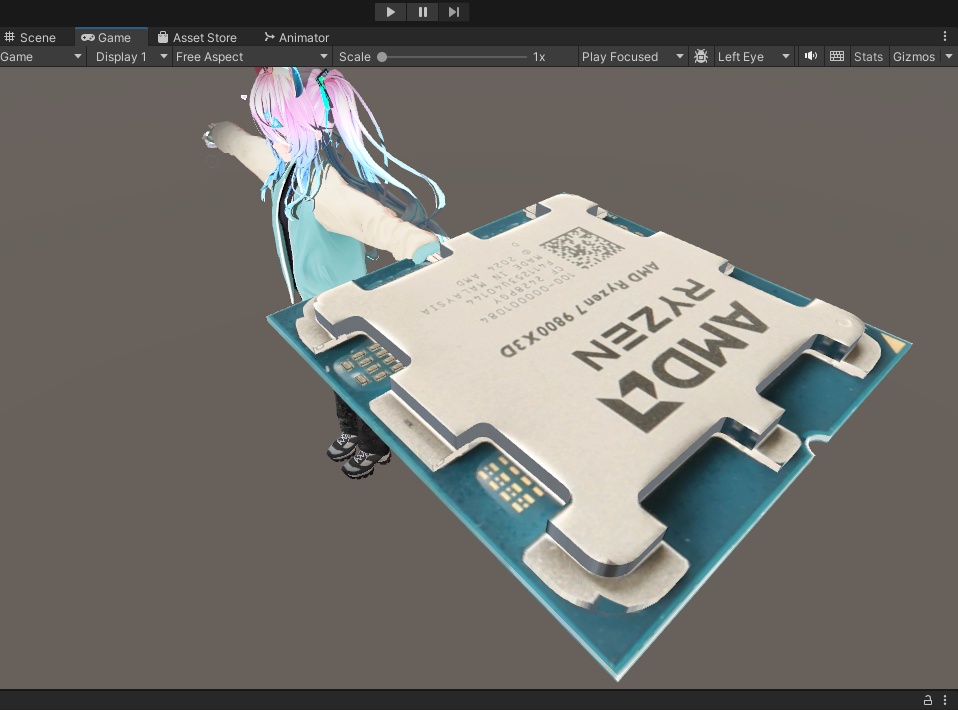The height and width of the screenshot is (710, 958).
Task: Toggle the keyboard shortcuts icon
Action: coord(837,56)
